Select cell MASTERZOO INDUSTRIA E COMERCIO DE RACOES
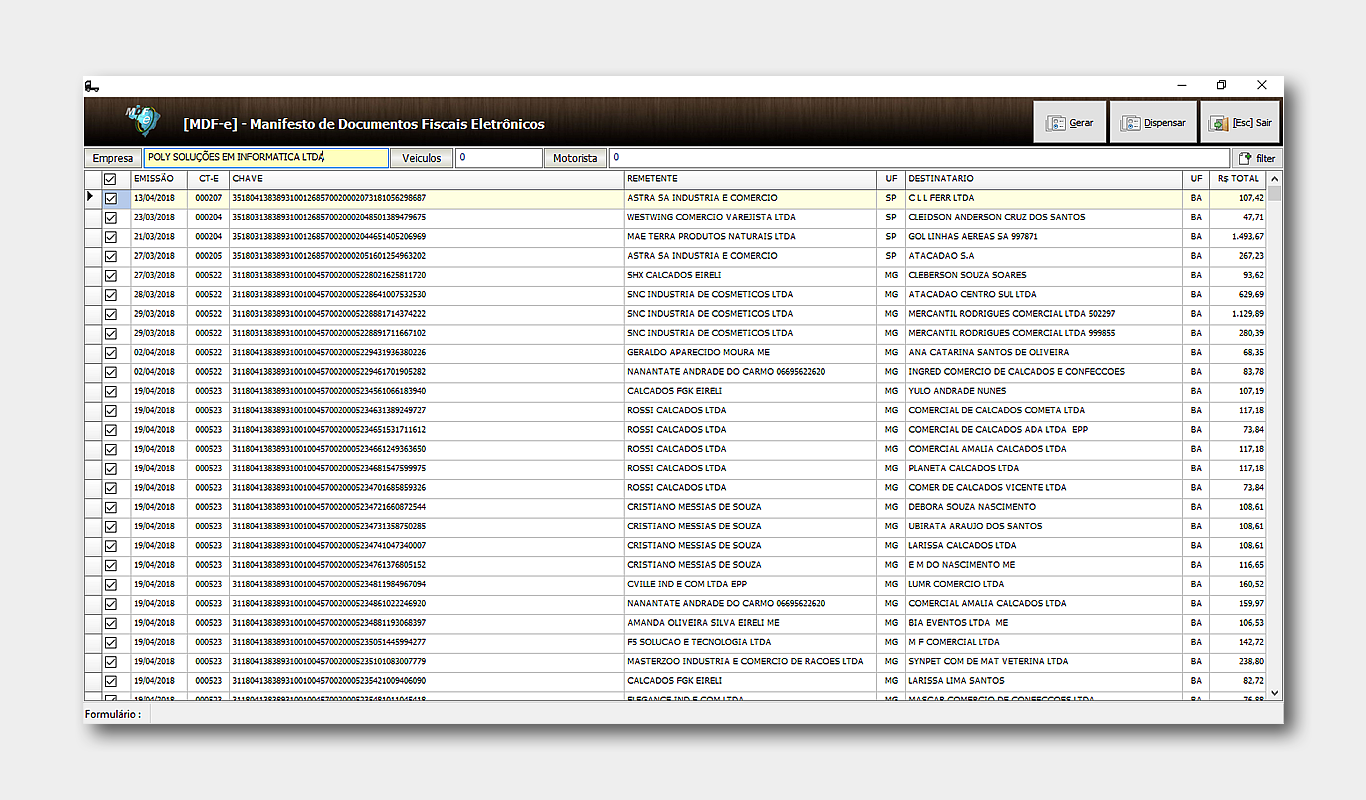This screenshot has height=800, width=1366. 751,662
